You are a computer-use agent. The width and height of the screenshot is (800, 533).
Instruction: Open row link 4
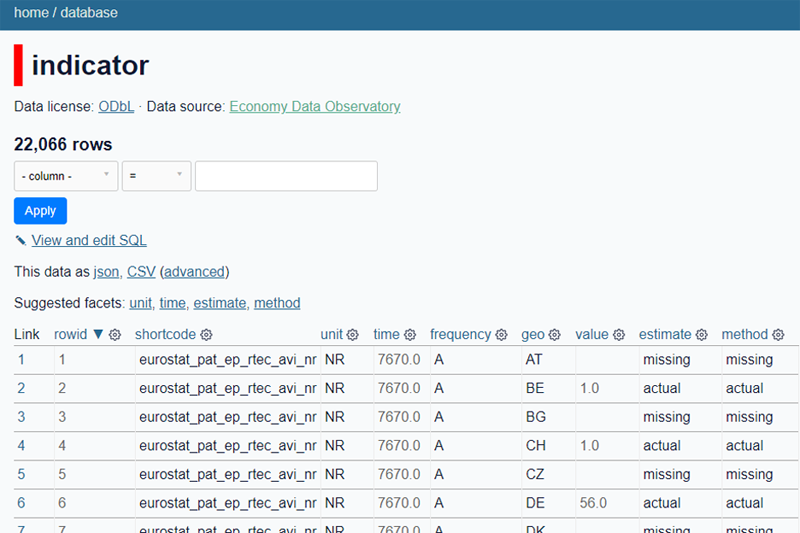(x=21, y=446)
